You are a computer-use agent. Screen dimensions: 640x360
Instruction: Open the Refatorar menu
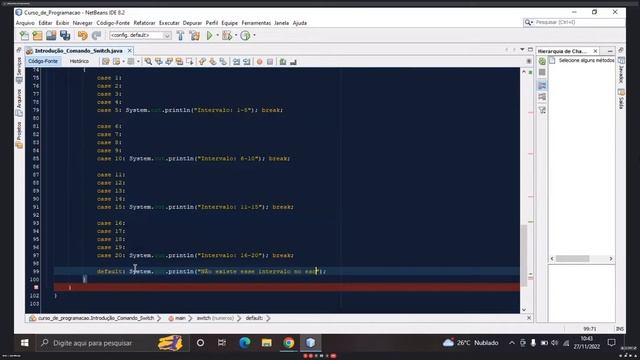coord(144,23)
